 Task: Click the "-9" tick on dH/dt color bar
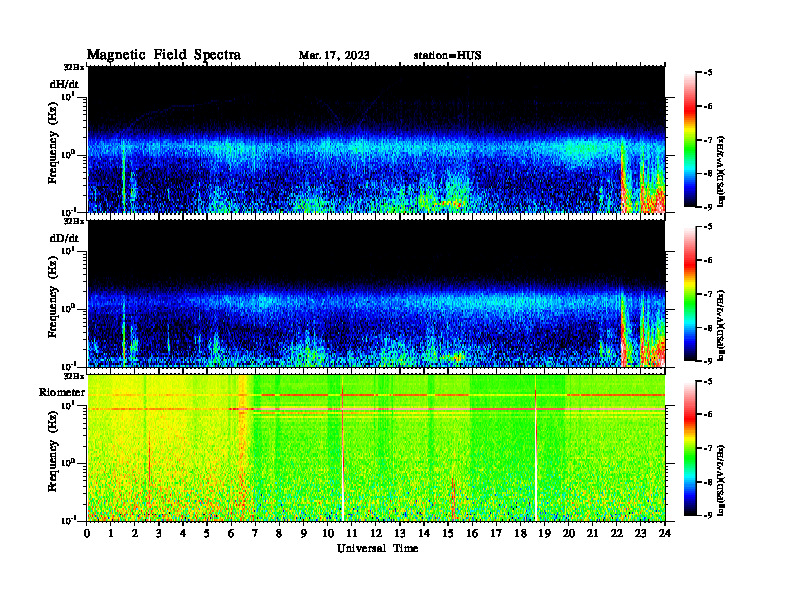pyautogui.click(x=708, y=207)
